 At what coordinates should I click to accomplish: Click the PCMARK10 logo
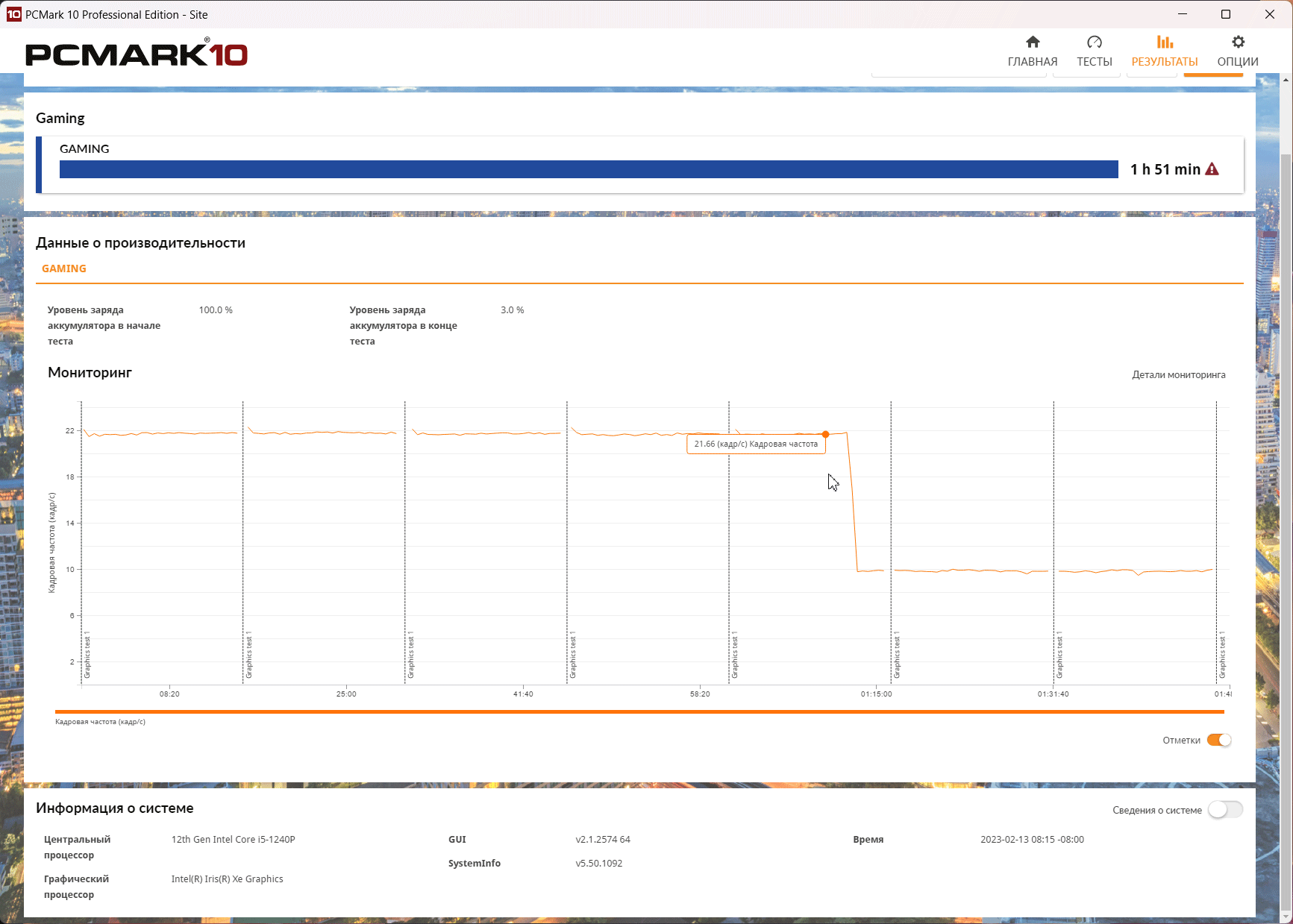(x=137, y=54)
